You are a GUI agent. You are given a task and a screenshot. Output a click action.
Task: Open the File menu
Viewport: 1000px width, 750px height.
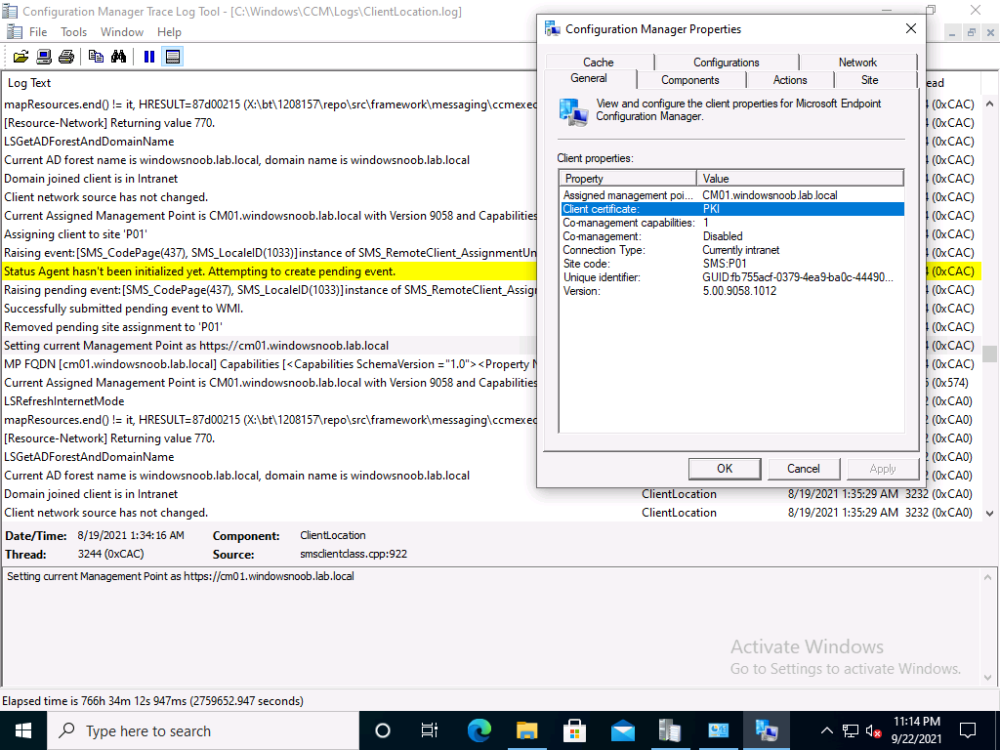(x=38, y=32)
